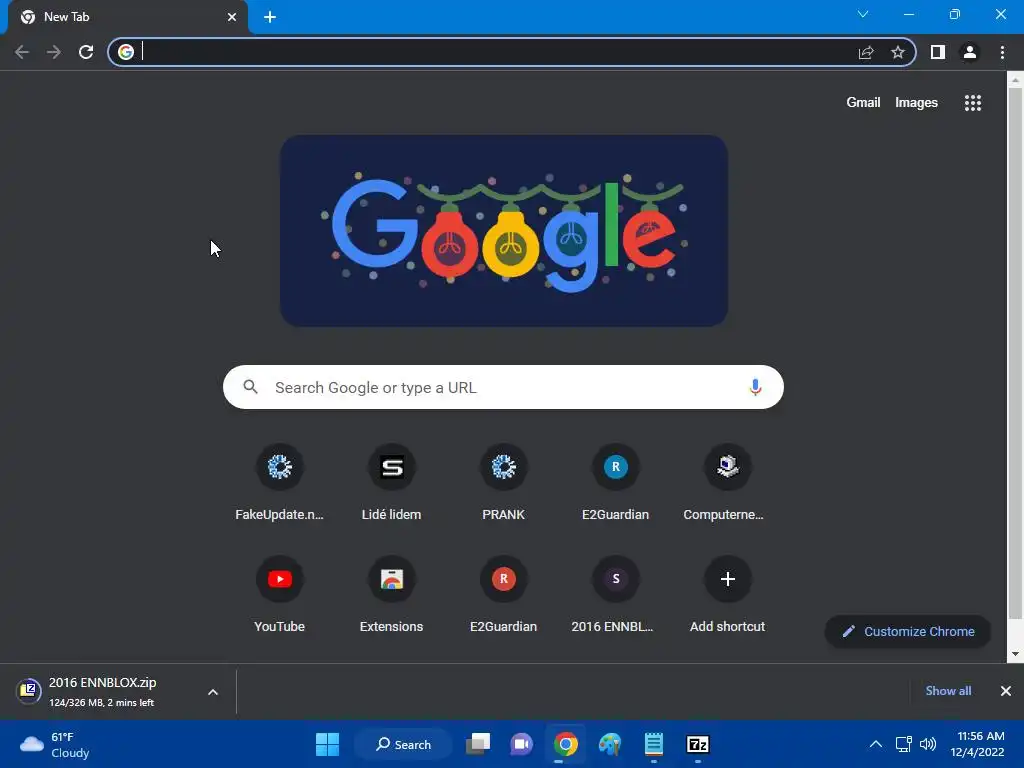The height and width of the screenshot is (768, 1024).
Task: Open taskbar Search box
Action: (x=404, y=744)
